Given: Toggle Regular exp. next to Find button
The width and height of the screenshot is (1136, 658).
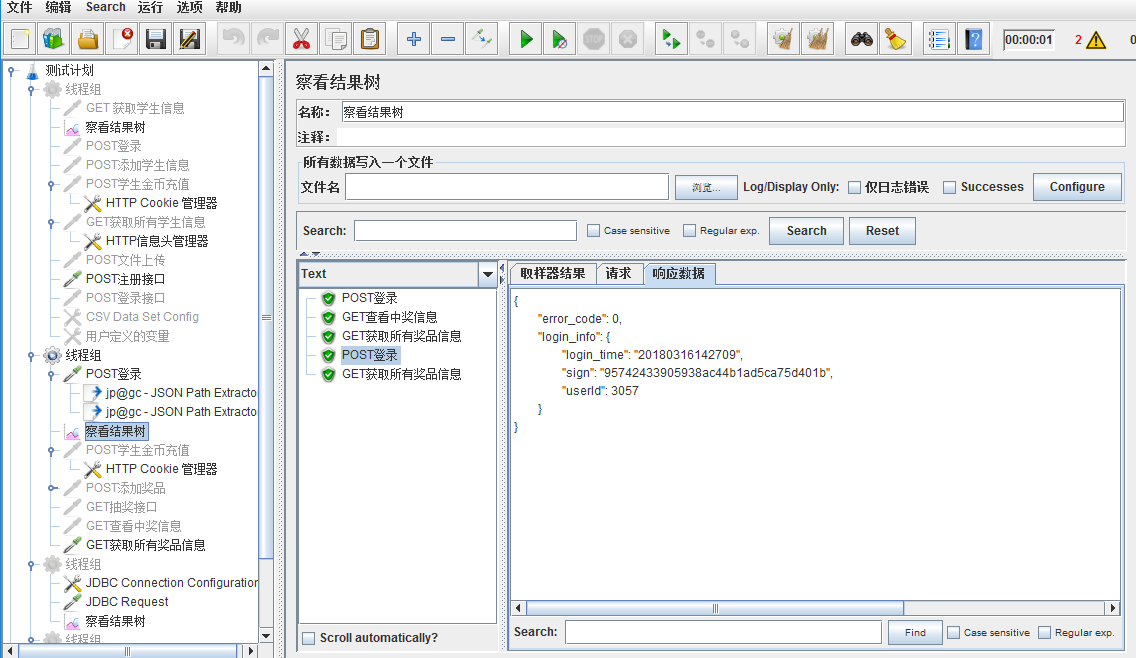Looking at the screenshot, I should [1044, 633].
